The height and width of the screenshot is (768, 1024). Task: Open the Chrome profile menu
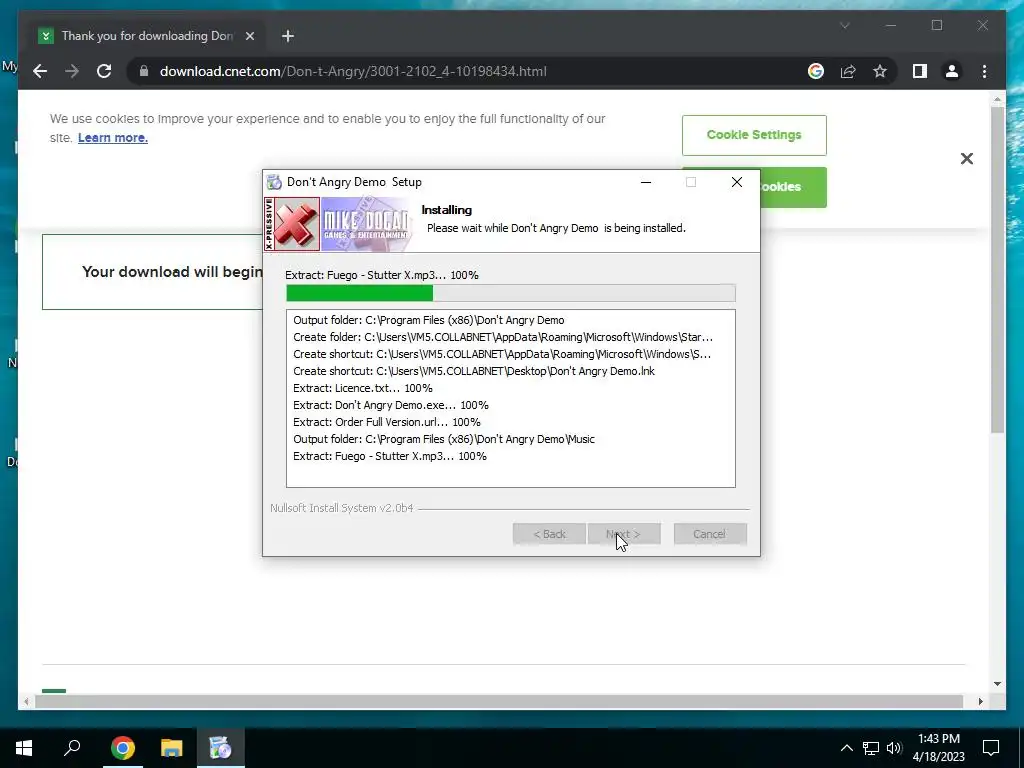[952, 71]
